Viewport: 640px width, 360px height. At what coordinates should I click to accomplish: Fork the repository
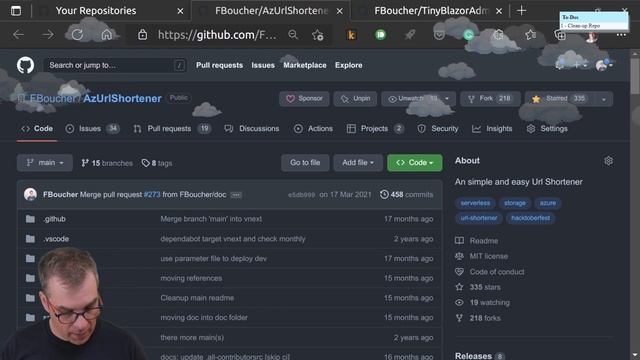point(490,99)
